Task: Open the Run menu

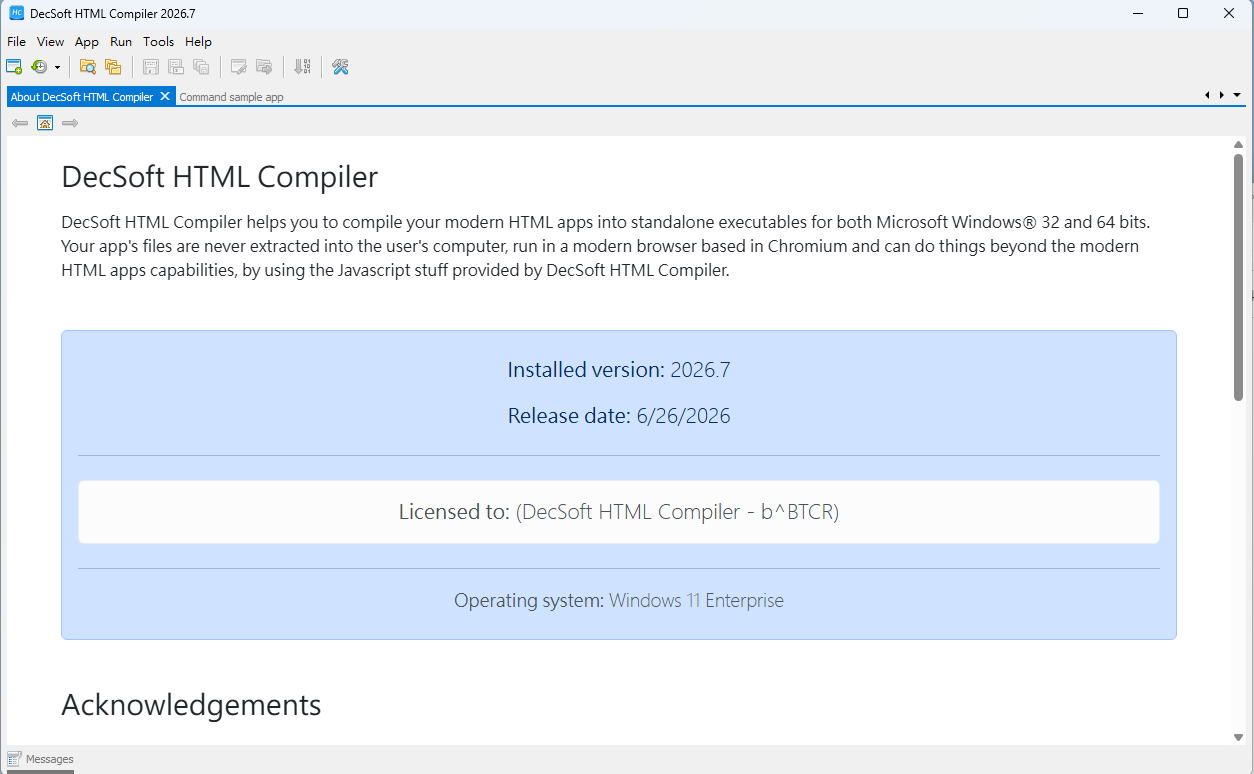Action: 121,42
